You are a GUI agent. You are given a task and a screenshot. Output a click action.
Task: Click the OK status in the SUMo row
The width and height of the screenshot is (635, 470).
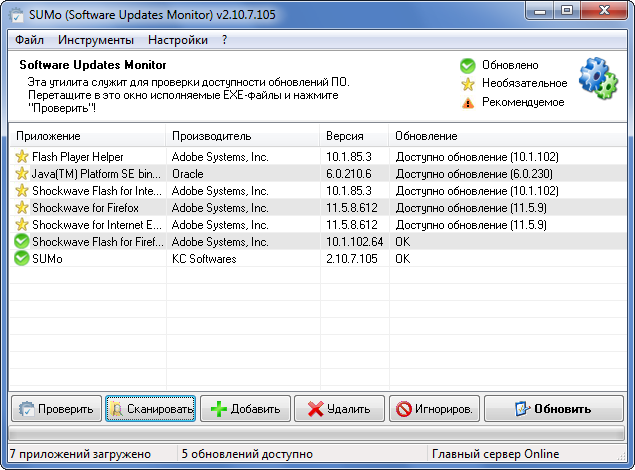tap(403, 259)
